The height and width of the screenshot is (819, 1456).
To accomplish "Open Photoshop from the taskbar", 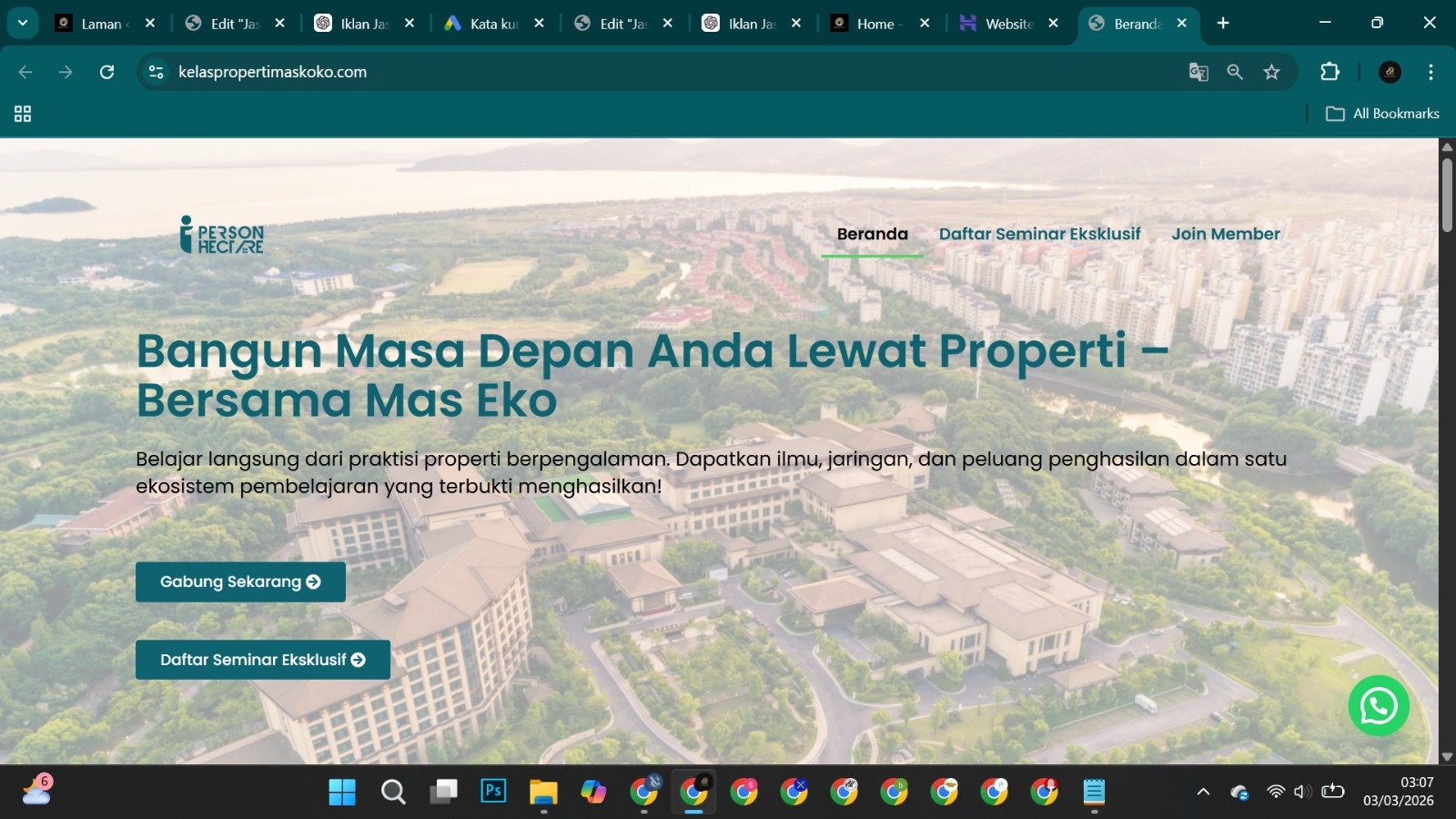I will 493,792.
